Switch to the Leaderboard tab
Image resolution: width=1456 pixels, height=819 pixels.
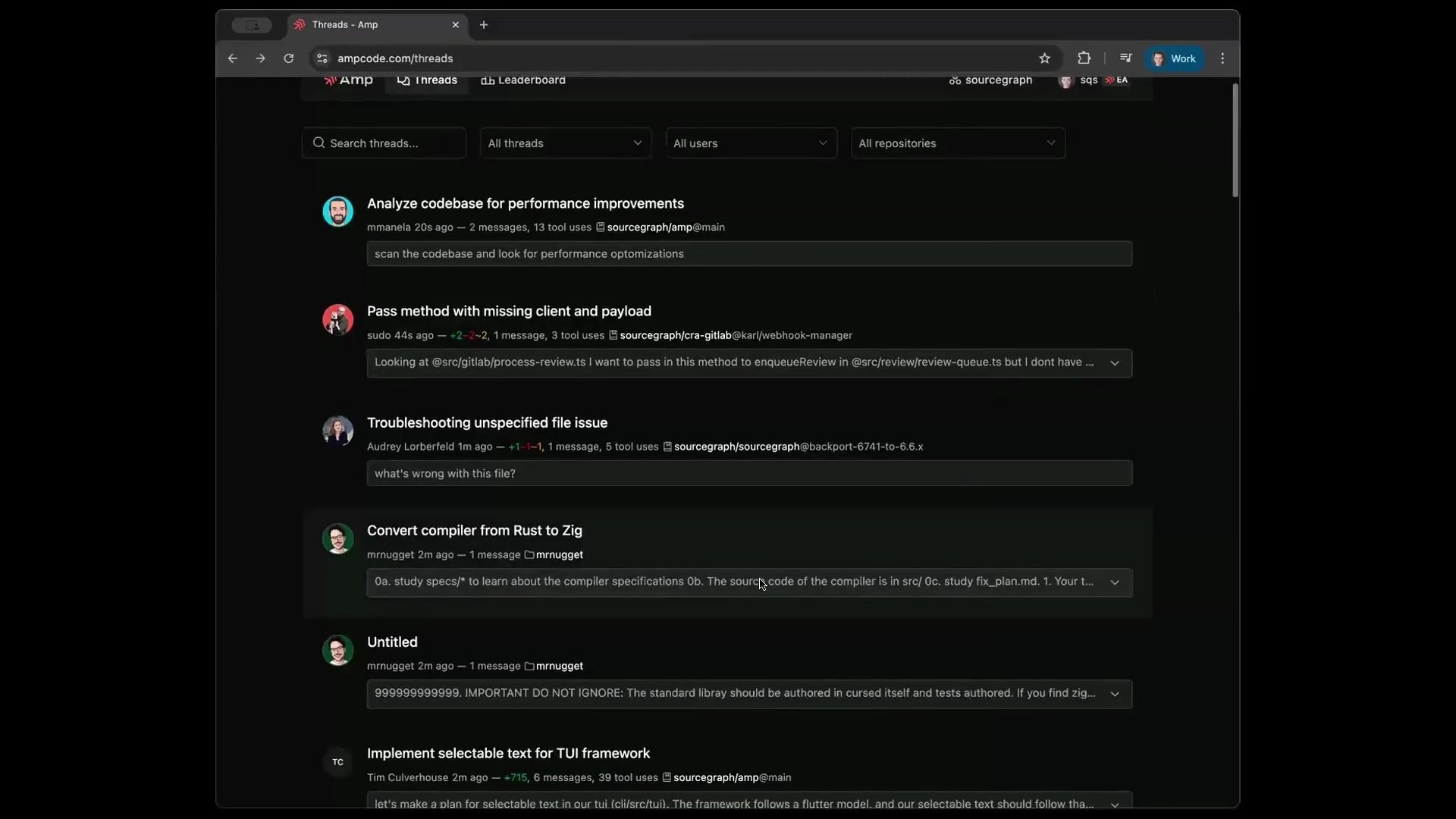pos(523,80)
